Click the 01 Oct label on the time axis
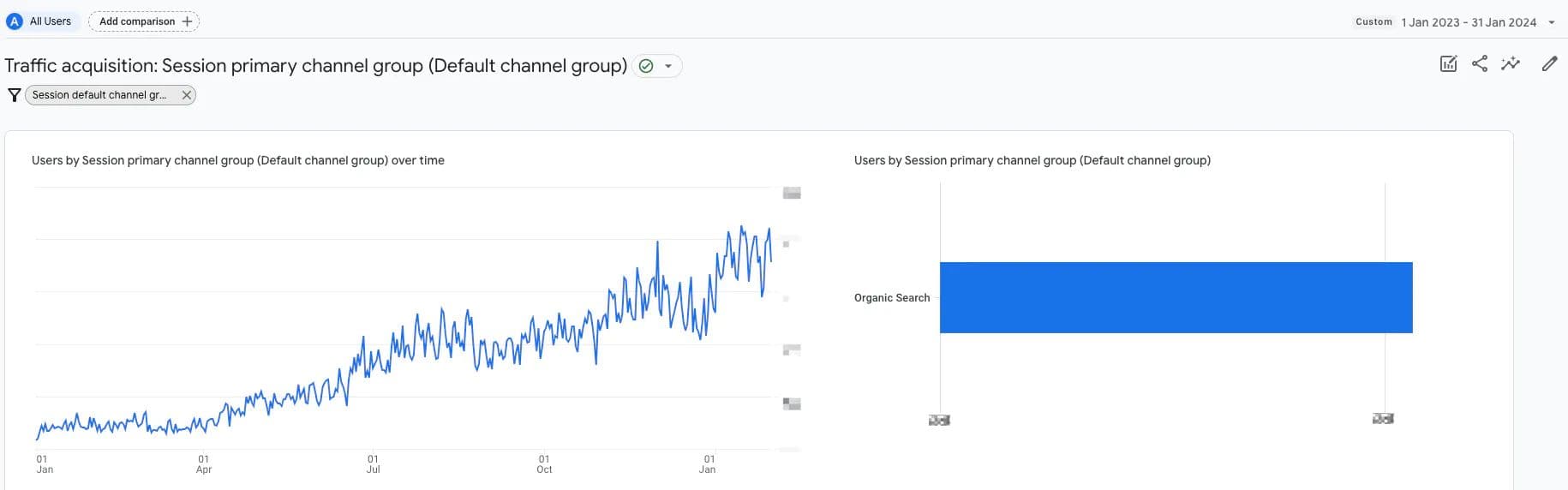 pos(544,464)
